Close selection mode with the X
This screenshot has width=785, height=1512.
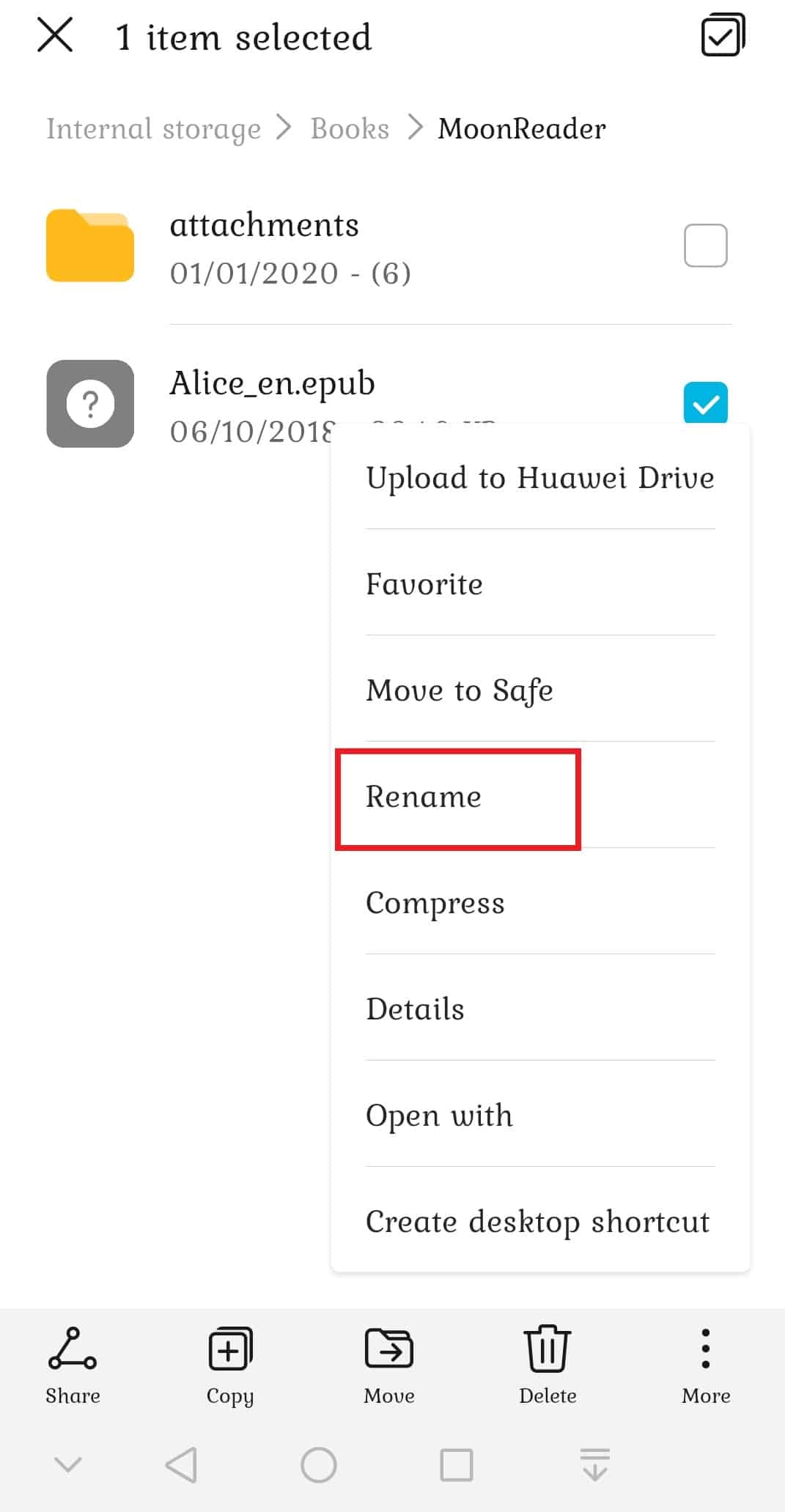tap(55, 35)
